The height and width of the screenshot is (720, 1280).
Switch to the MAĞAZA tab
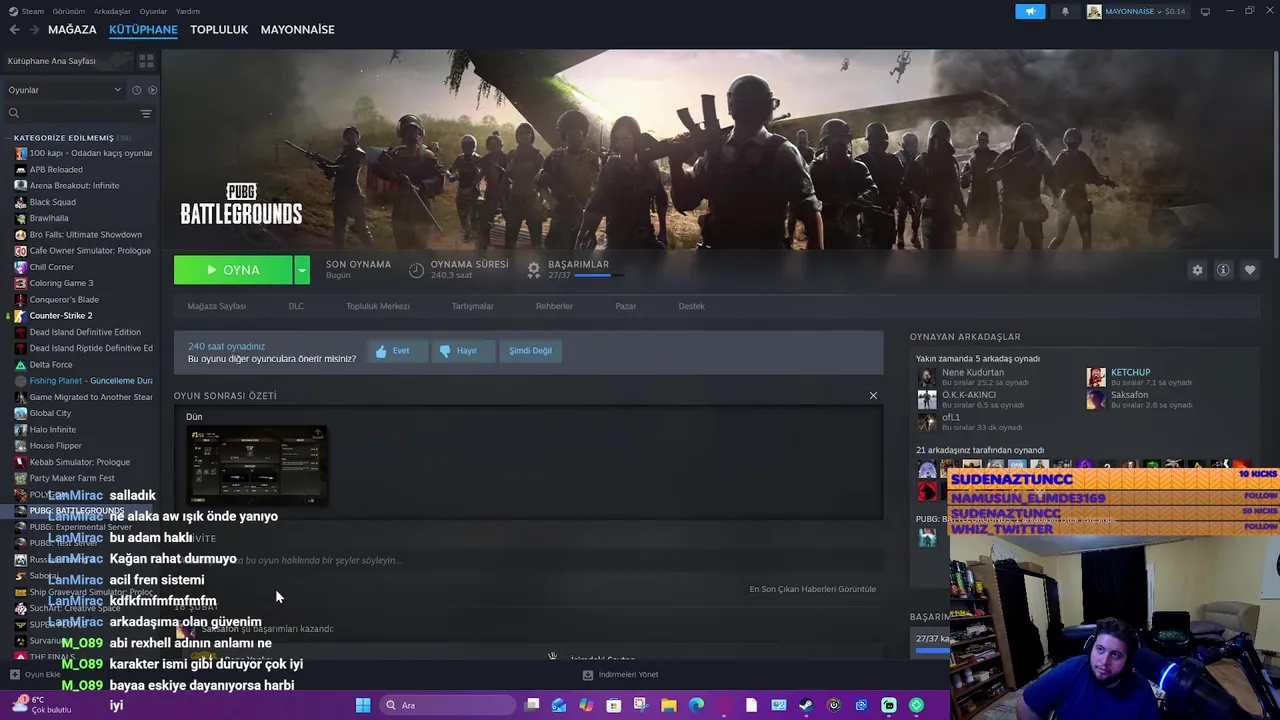[72, 30]
